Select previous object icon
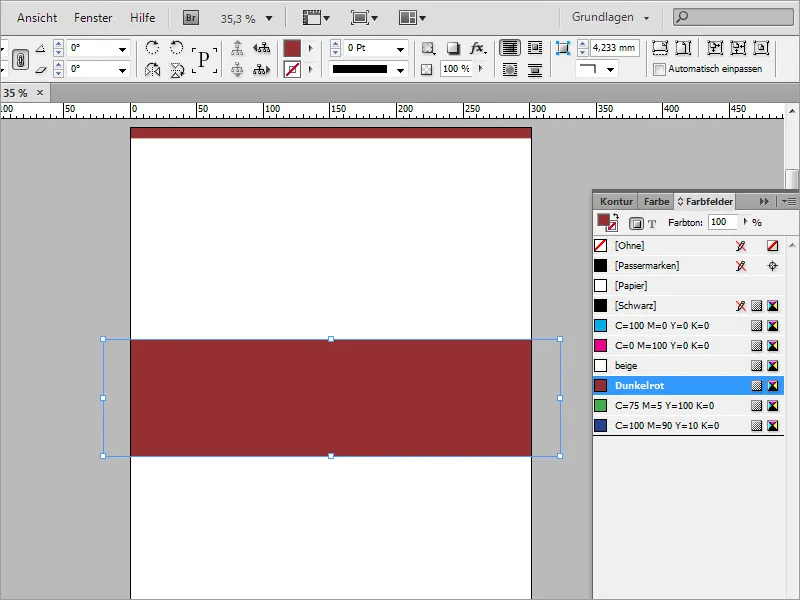800x600 pixels. 262,48
